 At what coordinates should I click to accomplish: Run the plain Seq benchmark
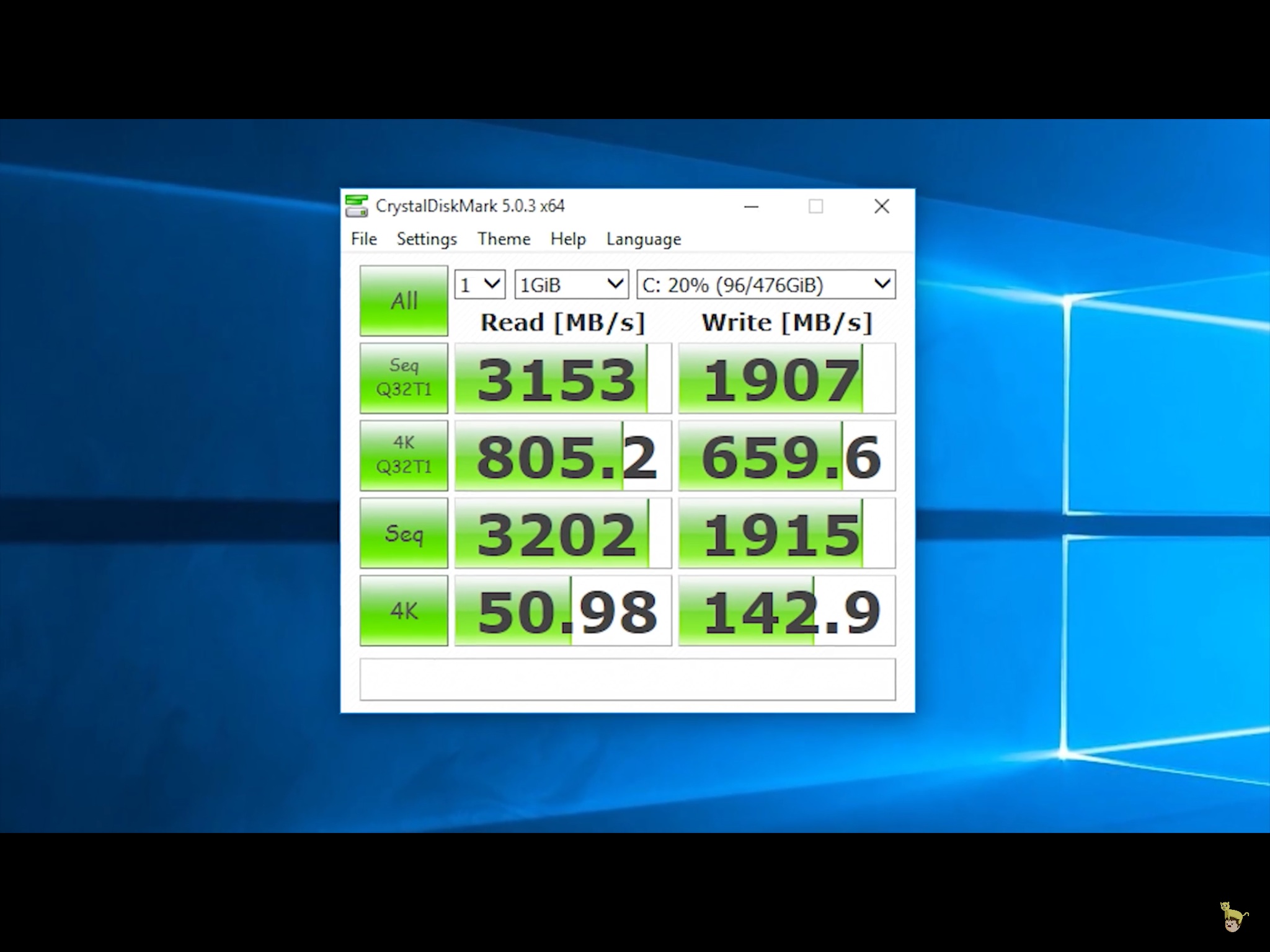click(404, 533)
